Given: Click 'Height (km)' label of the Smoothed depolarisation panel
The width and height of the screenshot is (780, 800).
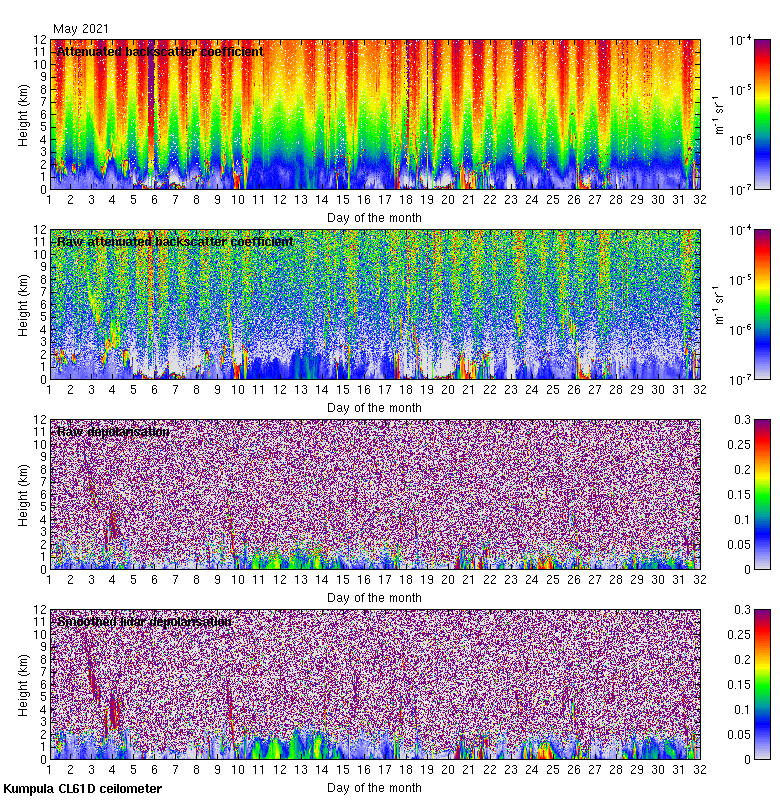Looking at the screenshot, I should (x=23, y=685).
